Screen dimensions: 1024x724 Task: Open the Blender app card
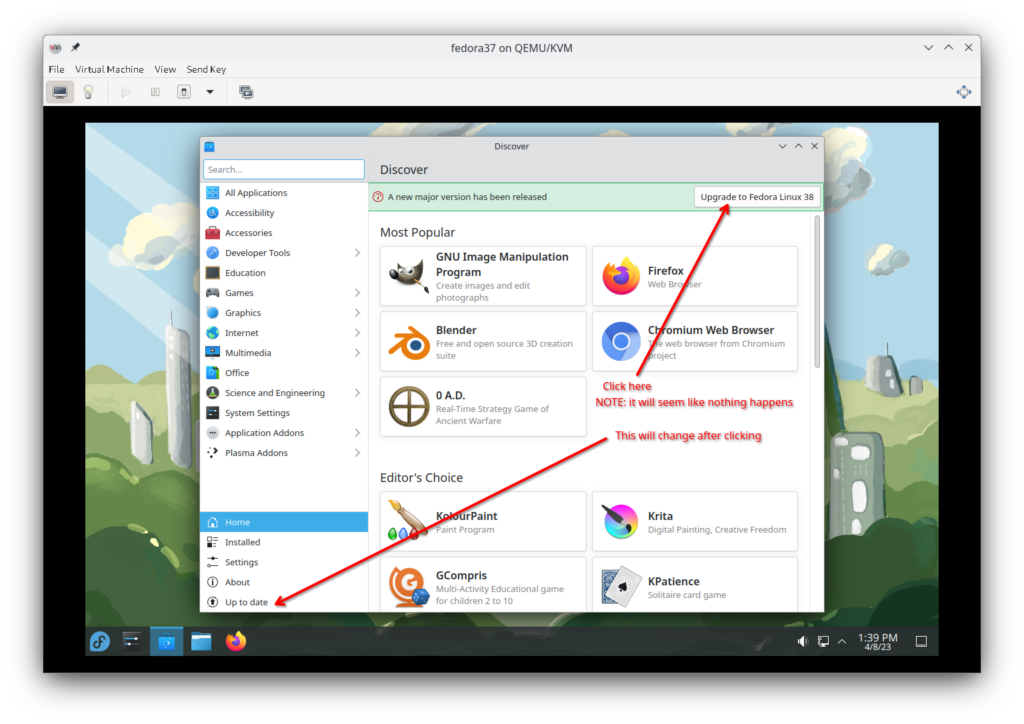483,341
